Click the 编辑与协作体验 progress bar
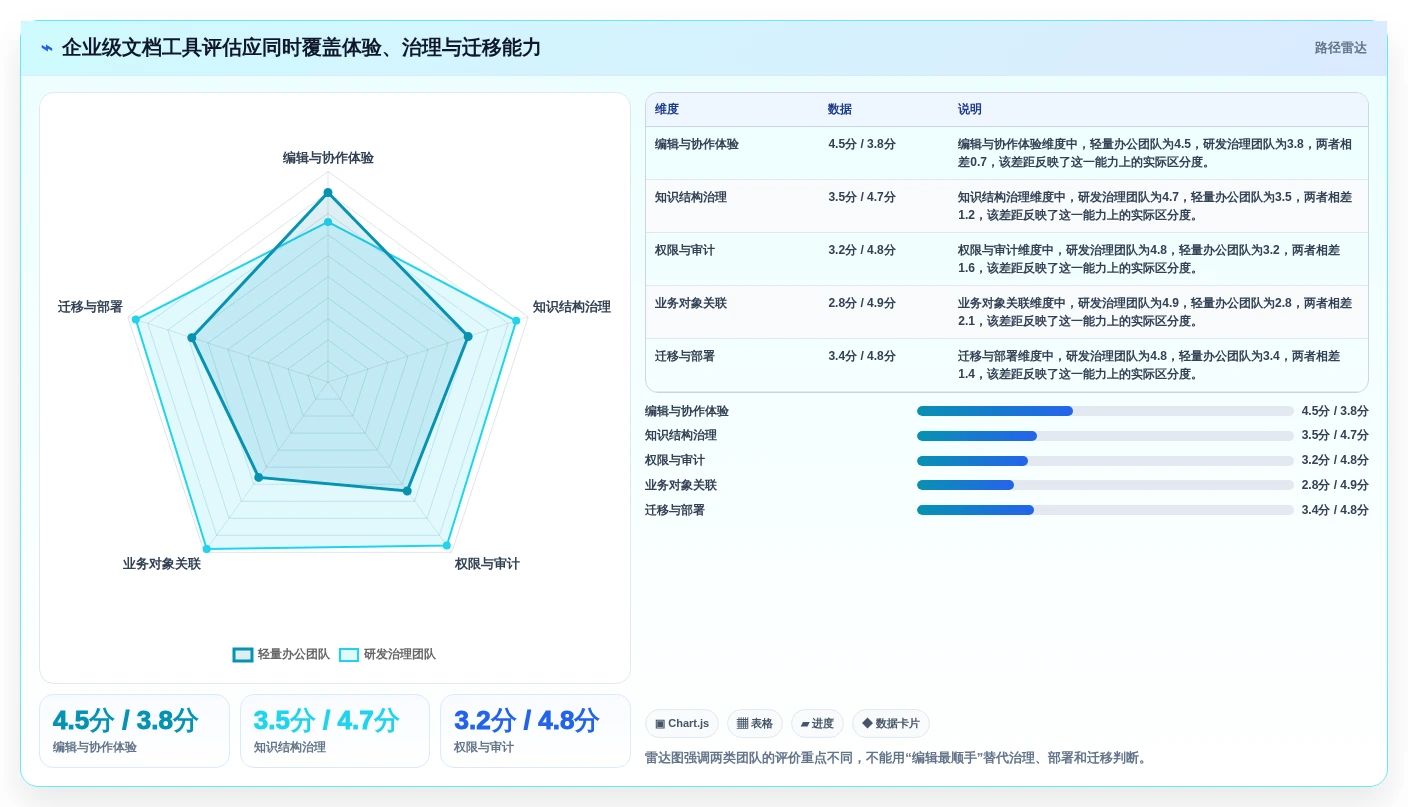Screen dimensions: 1408x807 pos(1105,411)
